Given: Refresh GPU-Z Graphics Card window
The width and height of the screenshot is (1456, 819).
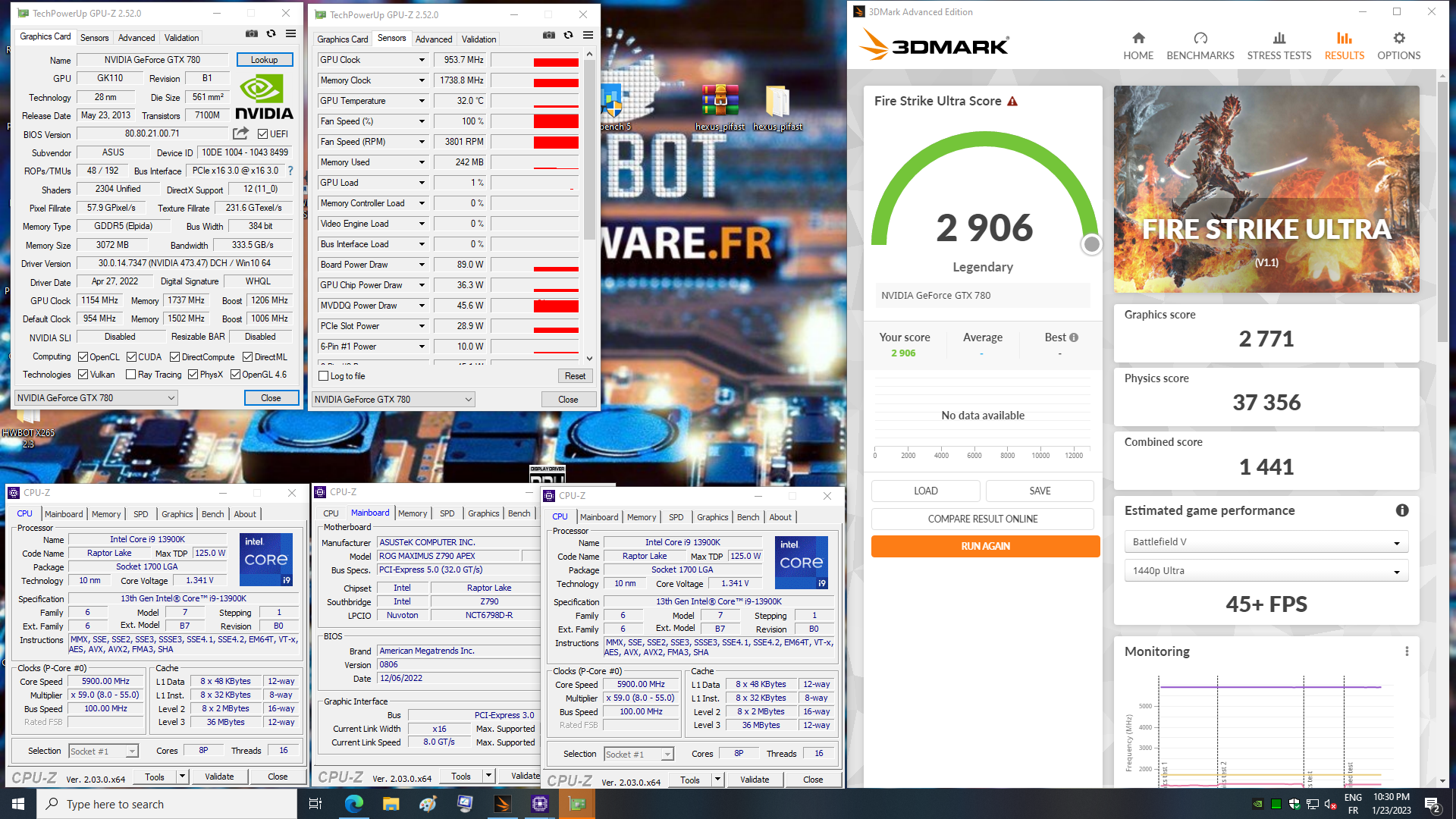Looking at the screenshot, I should (x=271, y=33).
